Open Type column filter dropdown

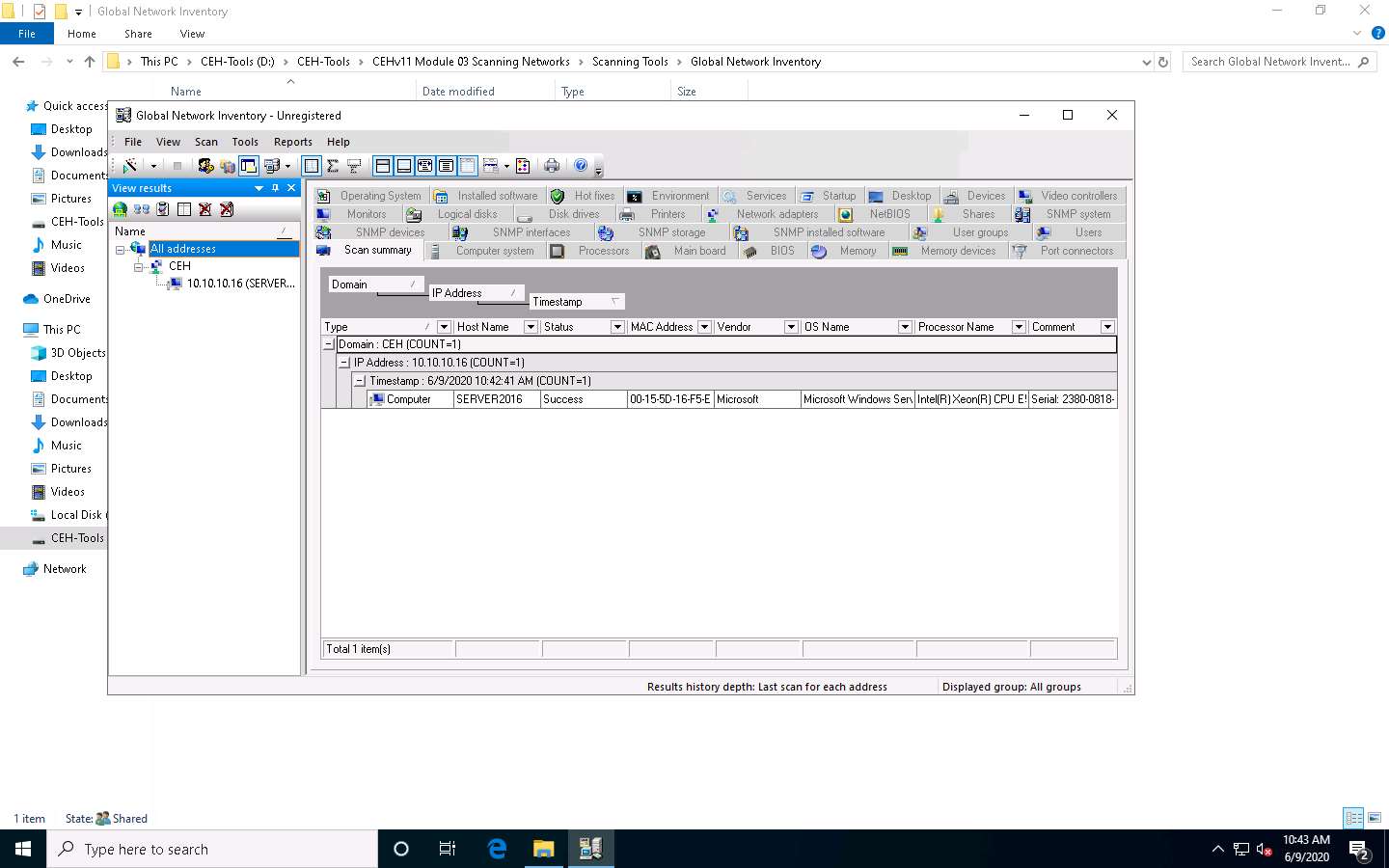pos(444,327)
